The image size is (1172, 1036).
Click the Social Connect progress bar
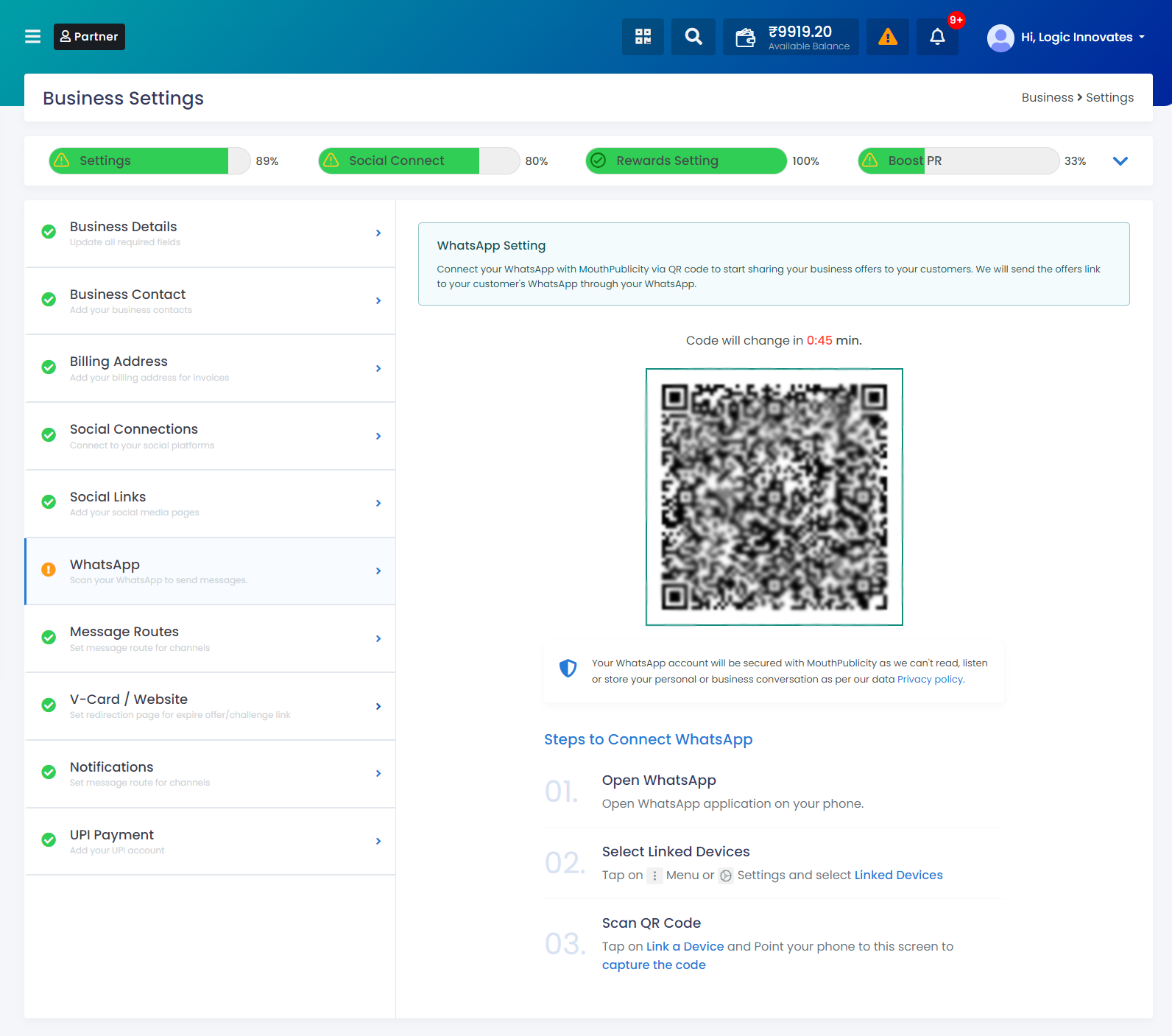419,161
